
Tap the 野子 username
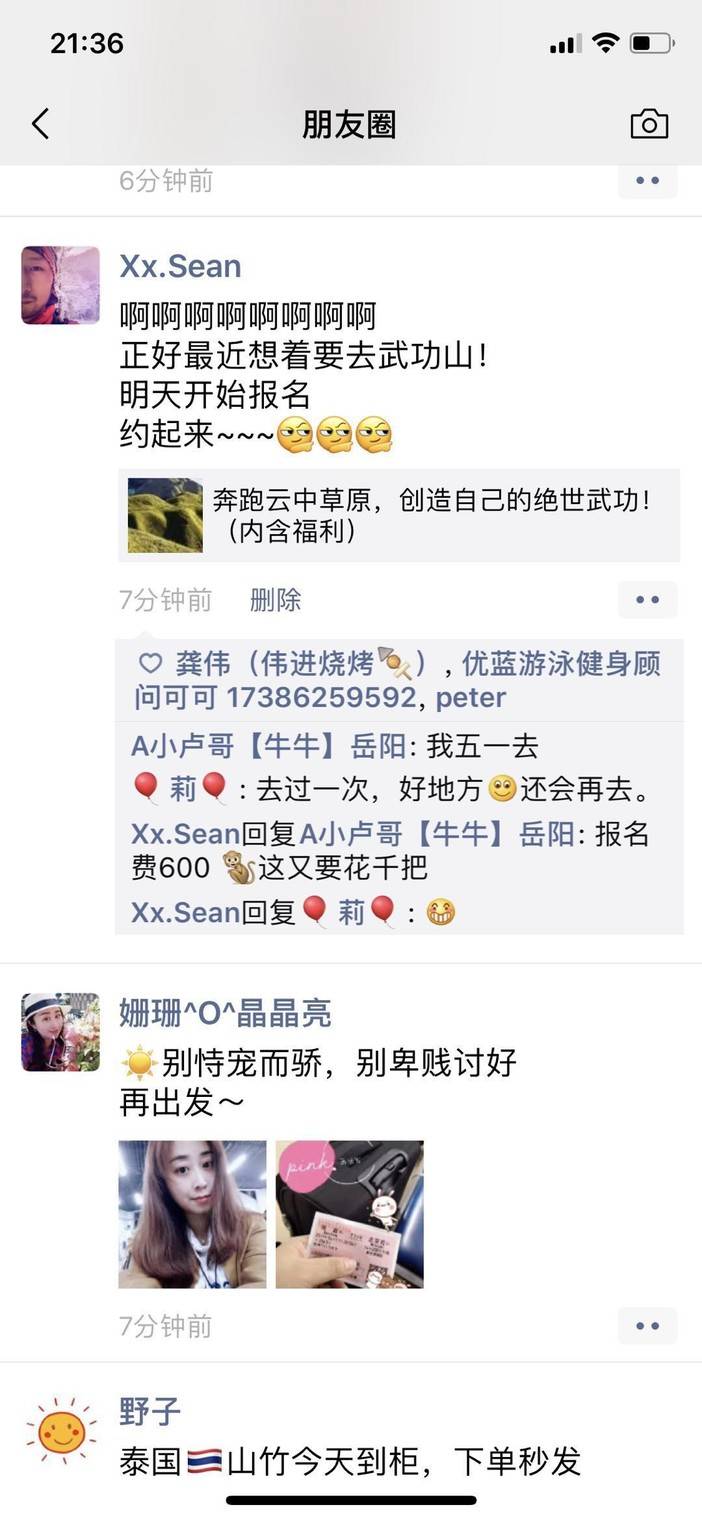click(x=150, y=1412)
